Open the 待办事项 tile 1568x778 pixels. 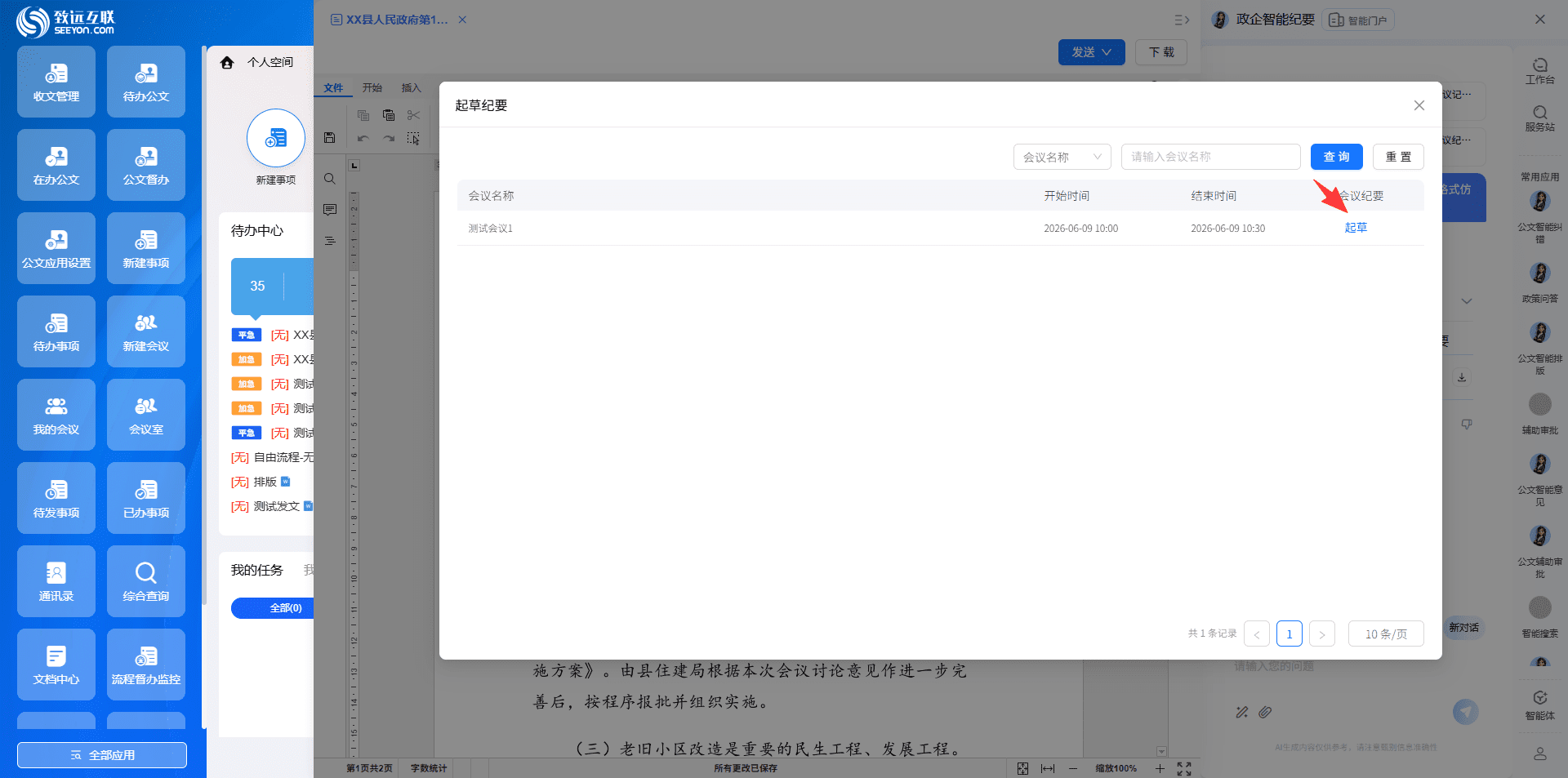(x=56, y=331)
